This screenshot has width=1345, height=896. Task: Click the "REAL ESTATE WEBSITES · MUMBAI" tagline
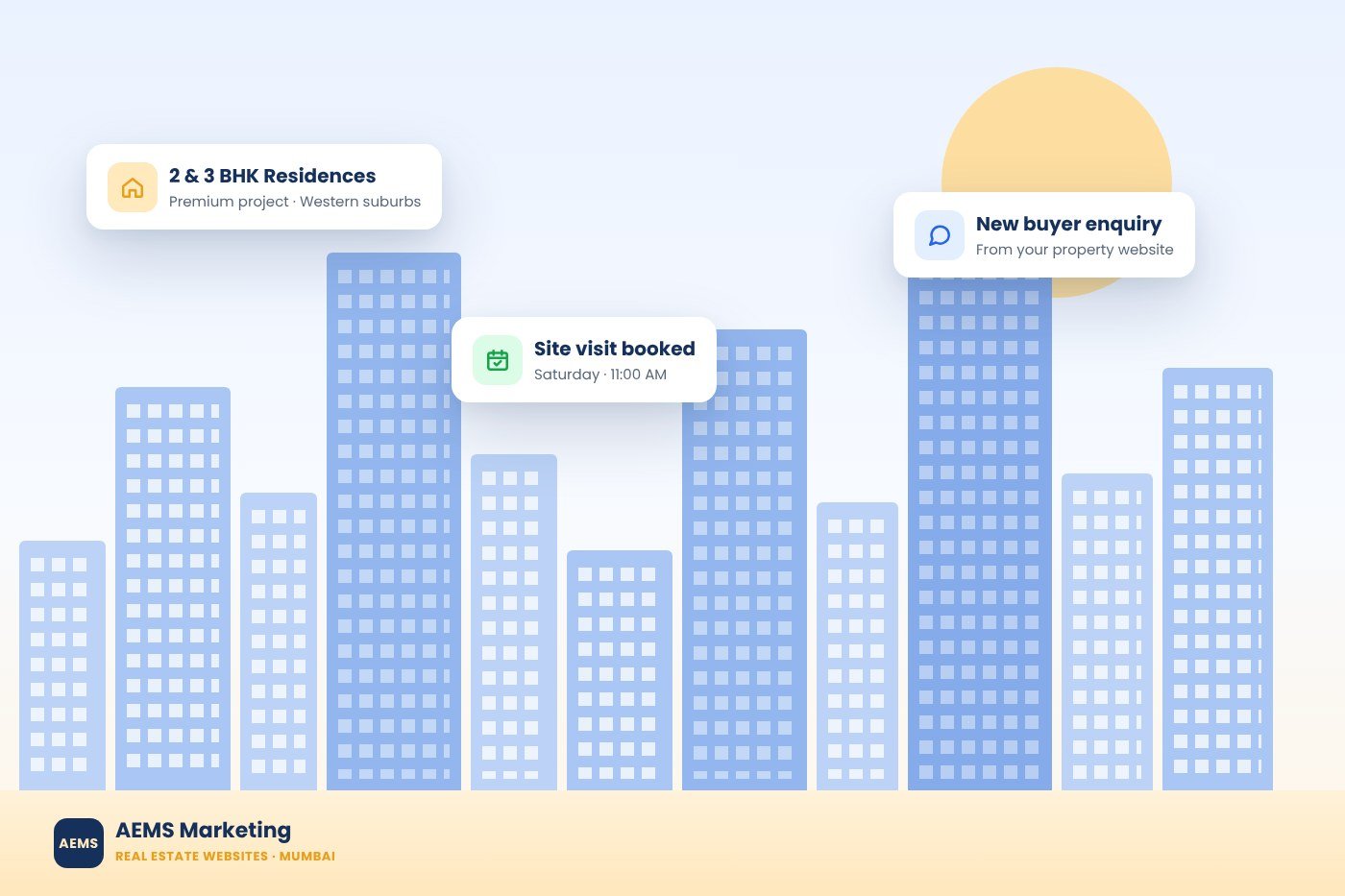226,857
